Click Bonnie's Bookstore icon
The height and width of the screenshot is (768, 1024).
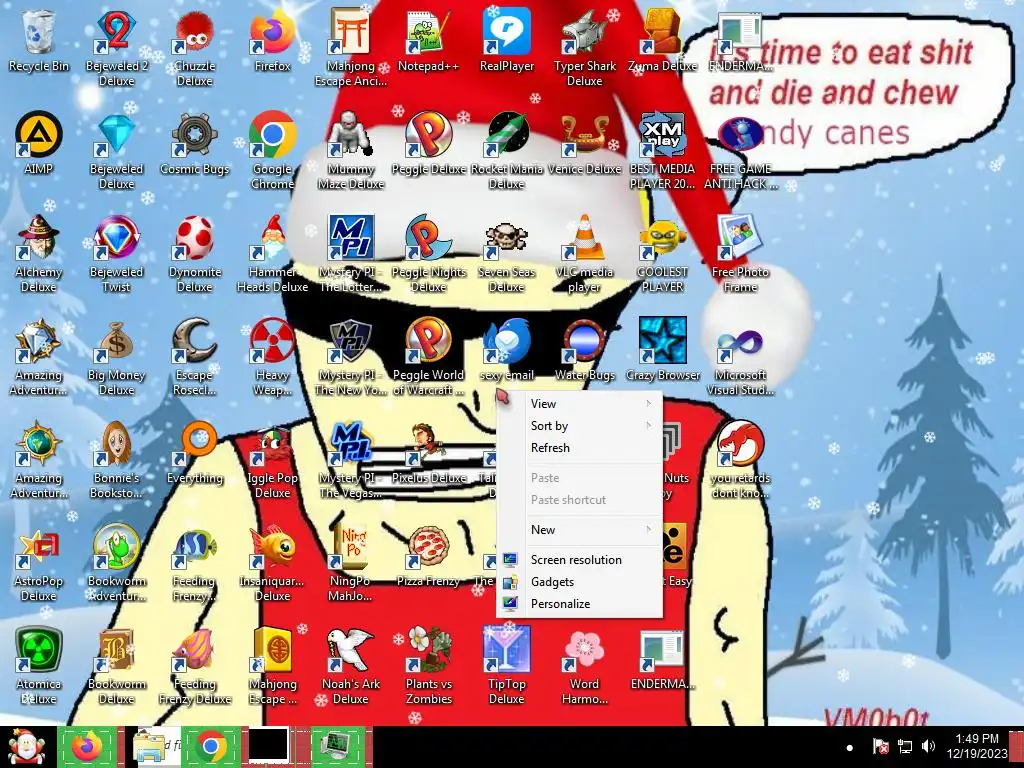tap(116, 444)
